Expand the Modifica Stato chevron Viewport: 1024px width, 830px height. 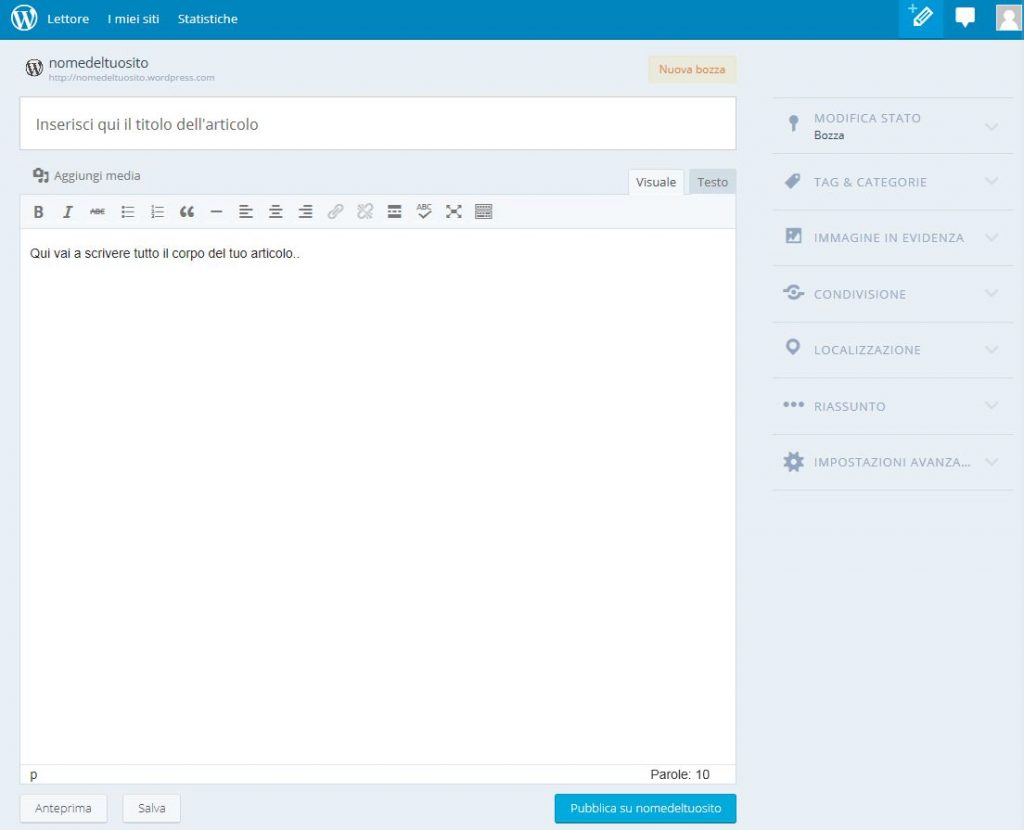click(991, 126)
